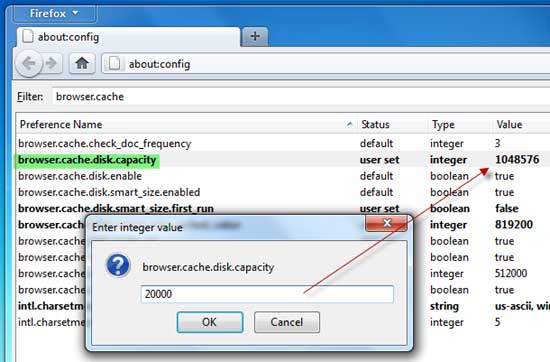This screenshot has height=362, width=550.
Task: Close the Enter integer value dialog
Action: pyautogui.click(x=386, y=223)
